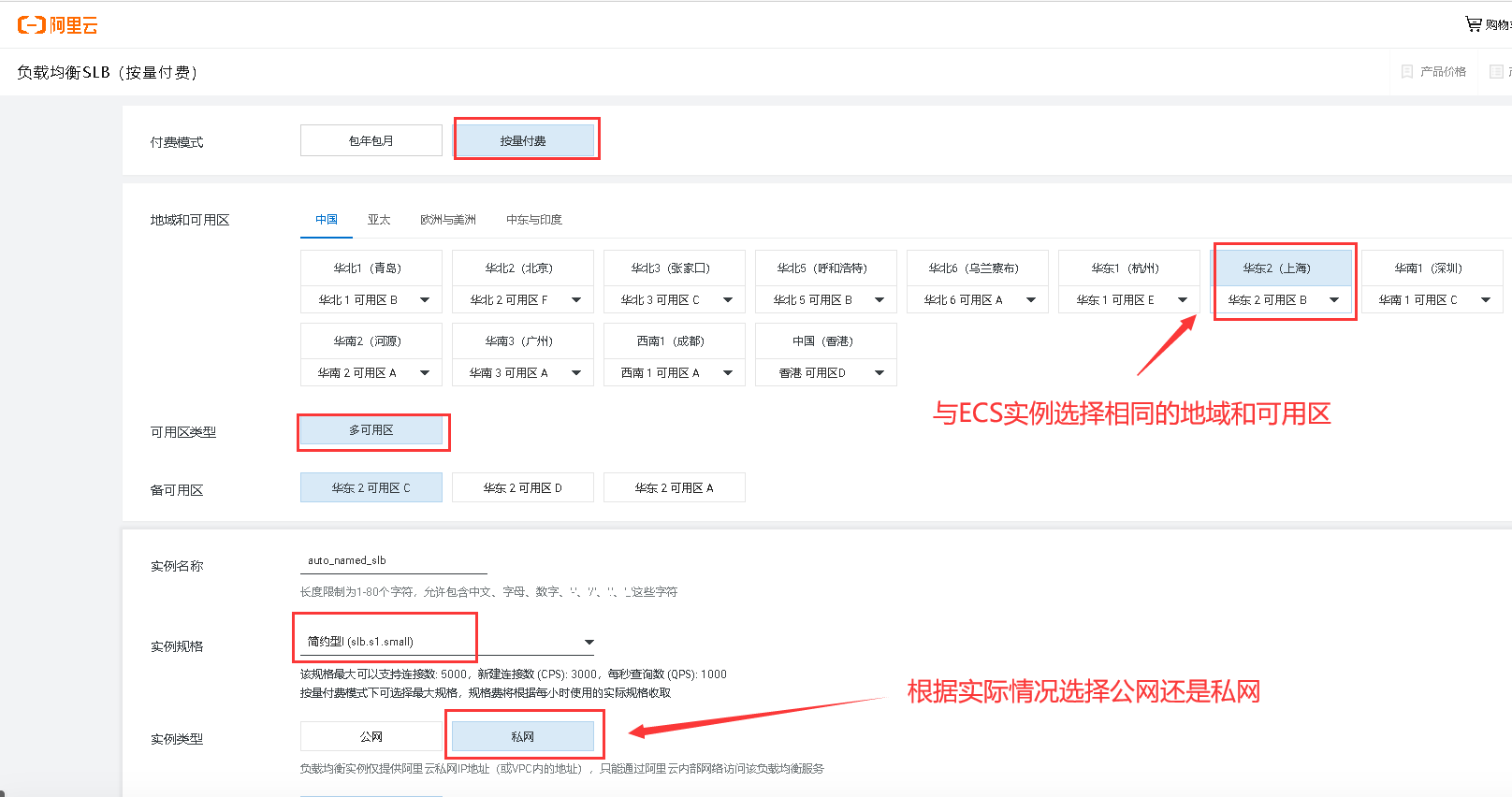Image resolution: width=1512 pixels, height=797 pixels.
Task: Expand the 华南 3 可用区 A zone dropdown
Action: point(523,372)
